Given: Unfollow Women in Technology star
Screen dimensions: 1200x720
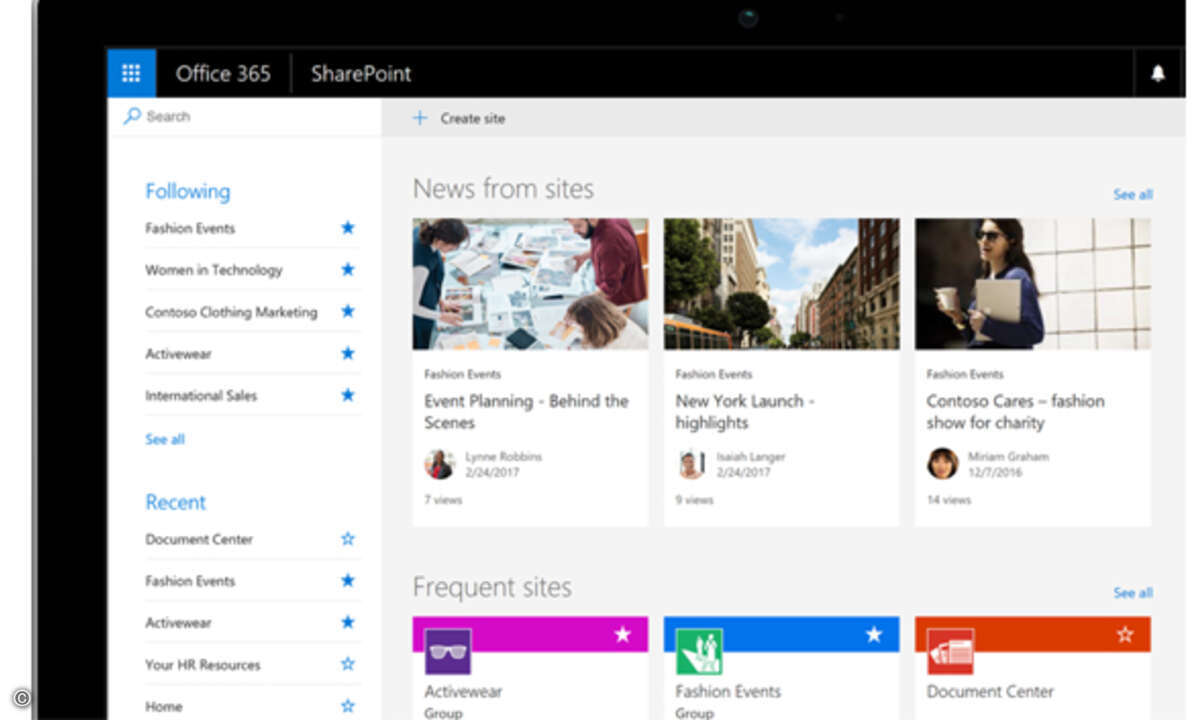Looking at the screenshot, I should point(348,270).
